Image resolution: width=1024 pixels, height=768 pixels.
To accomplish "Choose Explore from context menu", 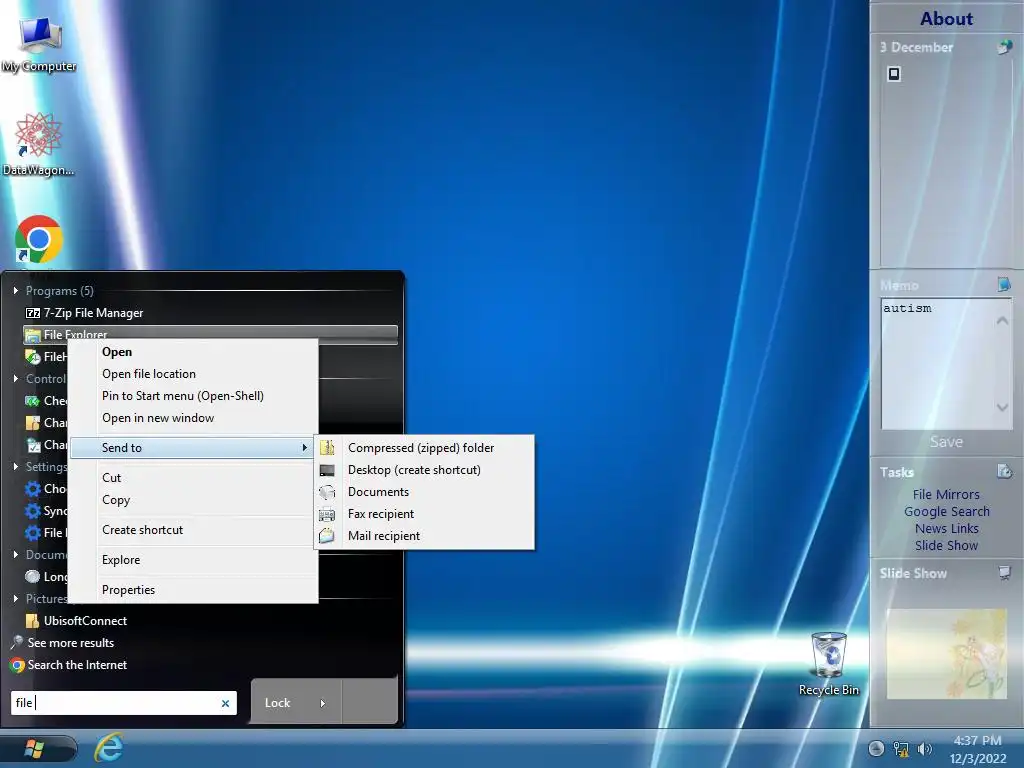I will (x=121, y=560).
